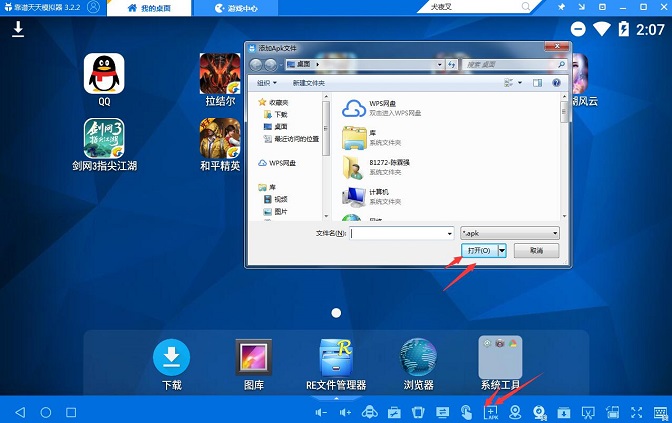This screenshot has width=672, height=423.
Task: Toggle fullscreen mode icon
Action: pos(636,412)
